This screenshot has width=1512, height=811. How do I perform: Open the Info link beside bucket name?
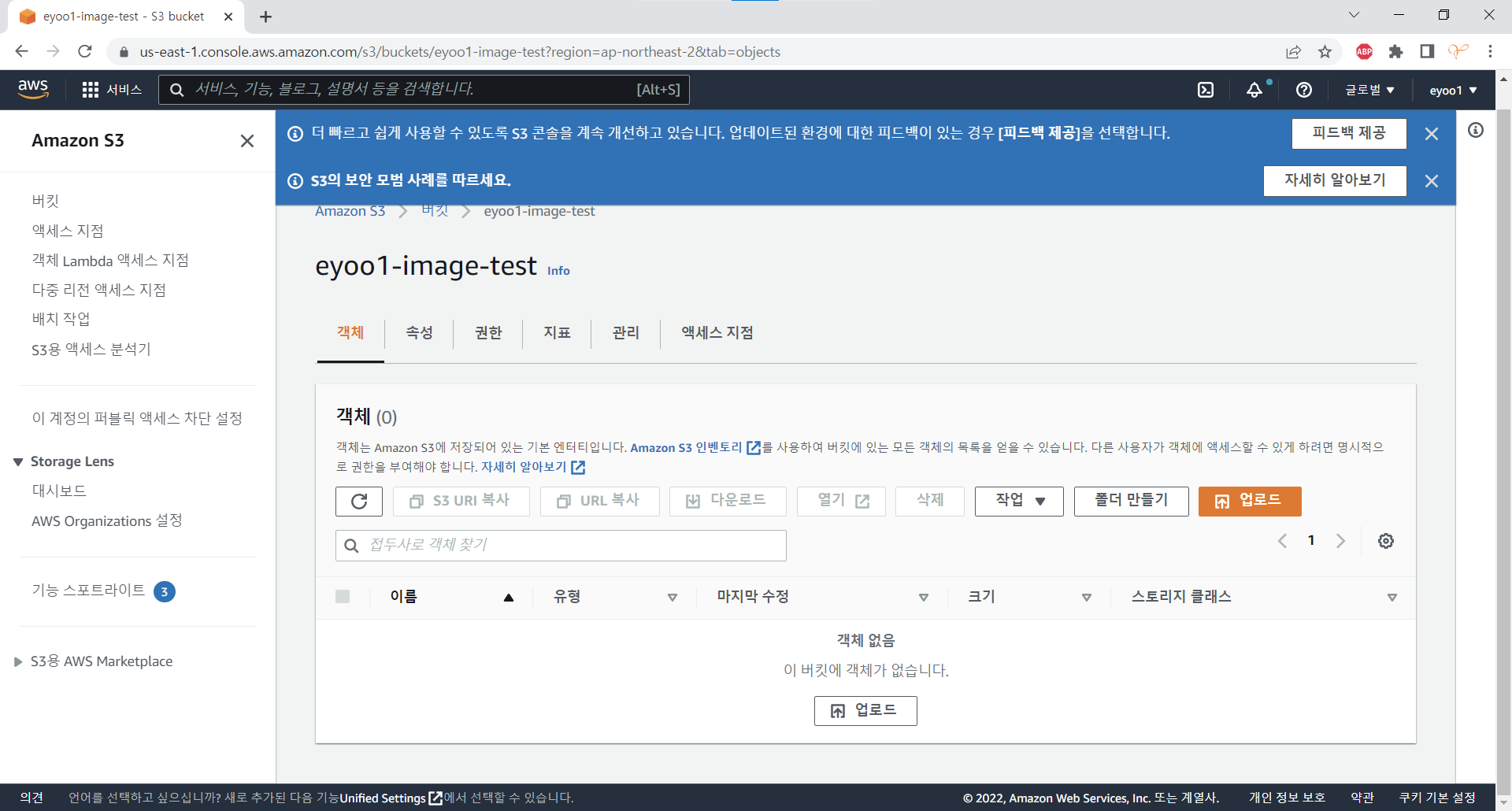558,271
